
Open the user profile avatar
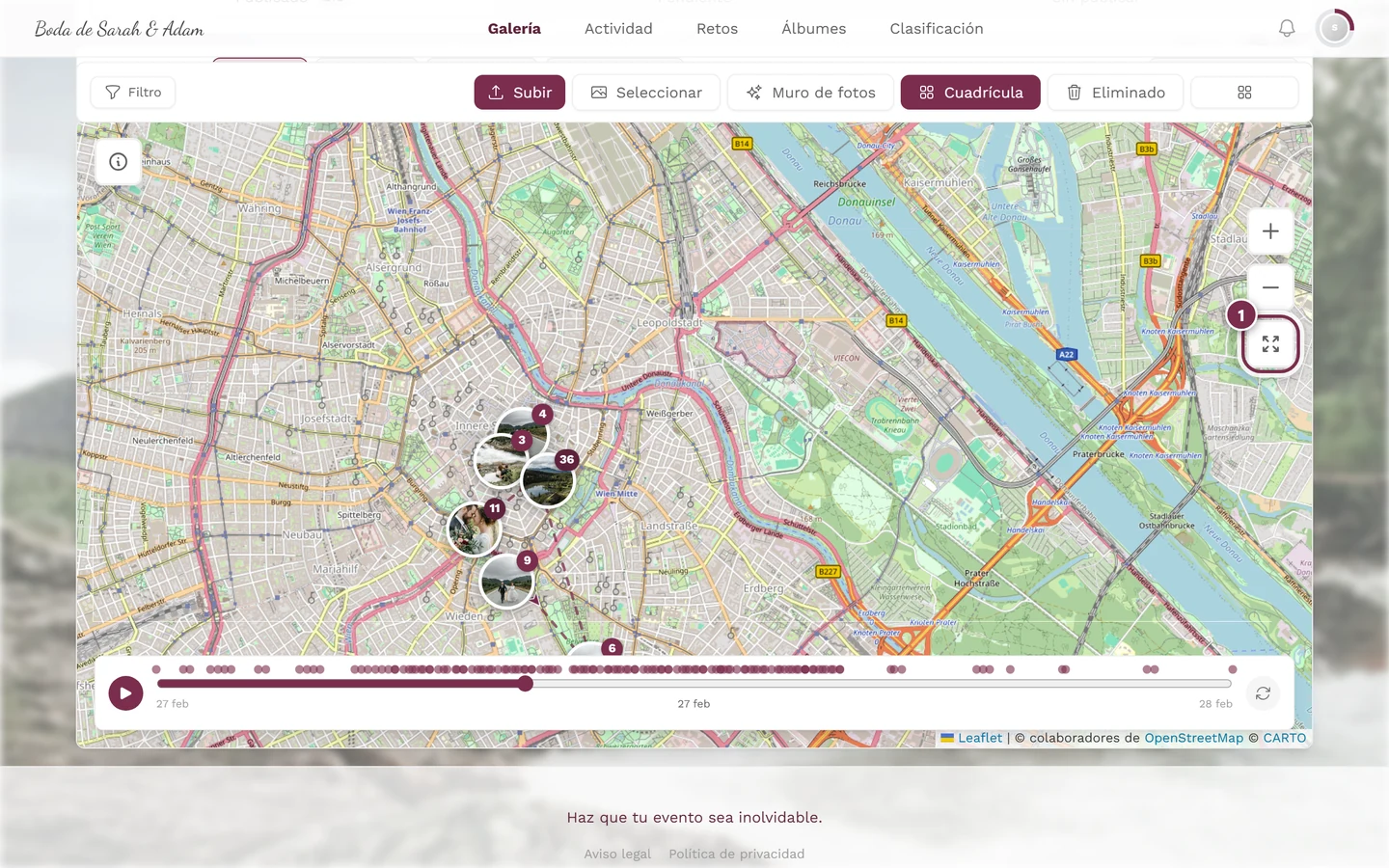click(x=1335, y=29)
